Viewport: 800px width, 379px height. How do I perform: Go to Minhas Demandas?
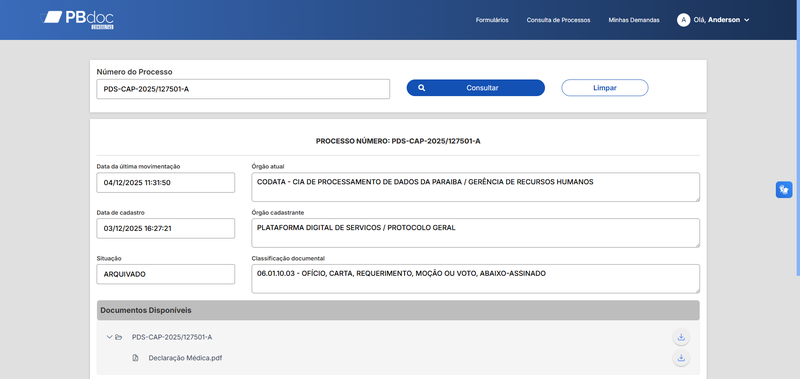(634, 20)
